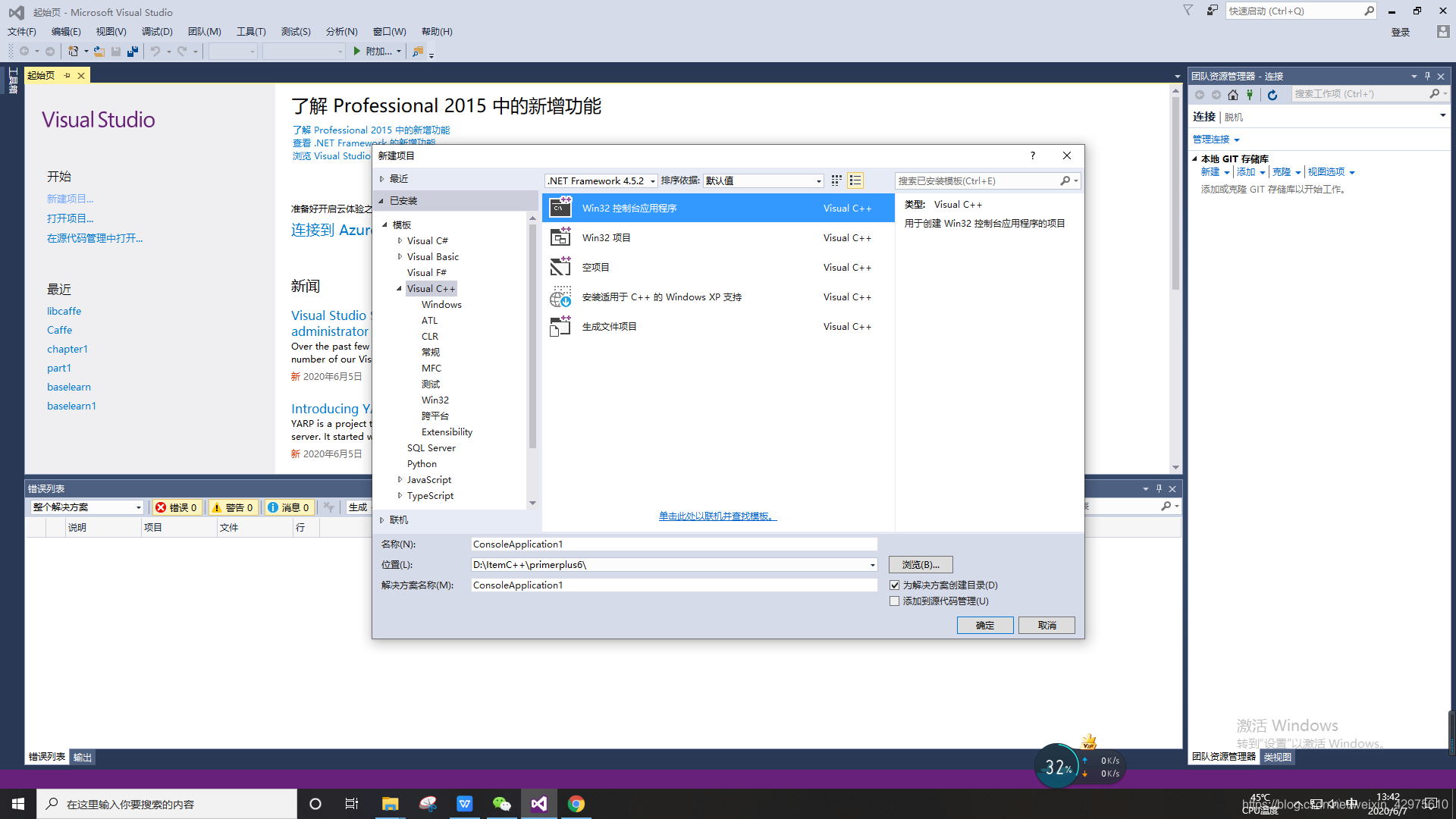Switch to the 类视图 tab
The image size is (1456, 819).
tap(1278, 757)
